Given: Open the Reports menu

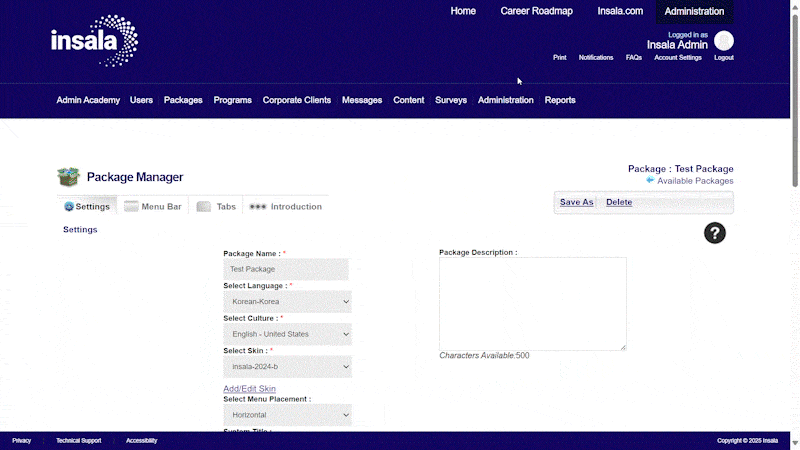Looking at the screenshot, I should click(x=560, y=100).
